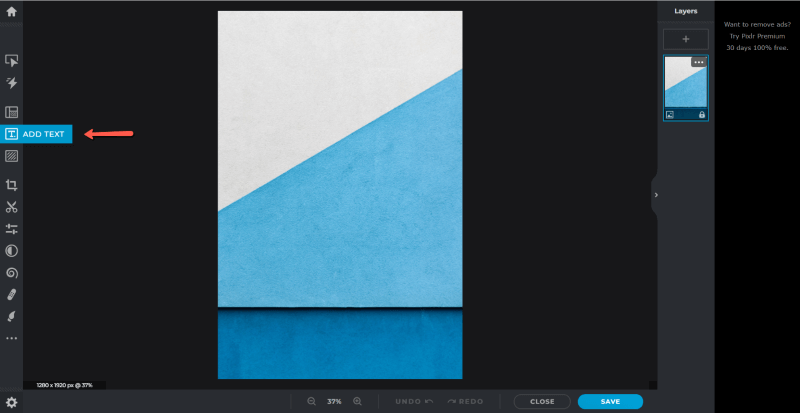The width and height of the screenshot is (800, 413).
Task: Click the layer image type icon
Action: pyautogui.click(x=670, y=115)
